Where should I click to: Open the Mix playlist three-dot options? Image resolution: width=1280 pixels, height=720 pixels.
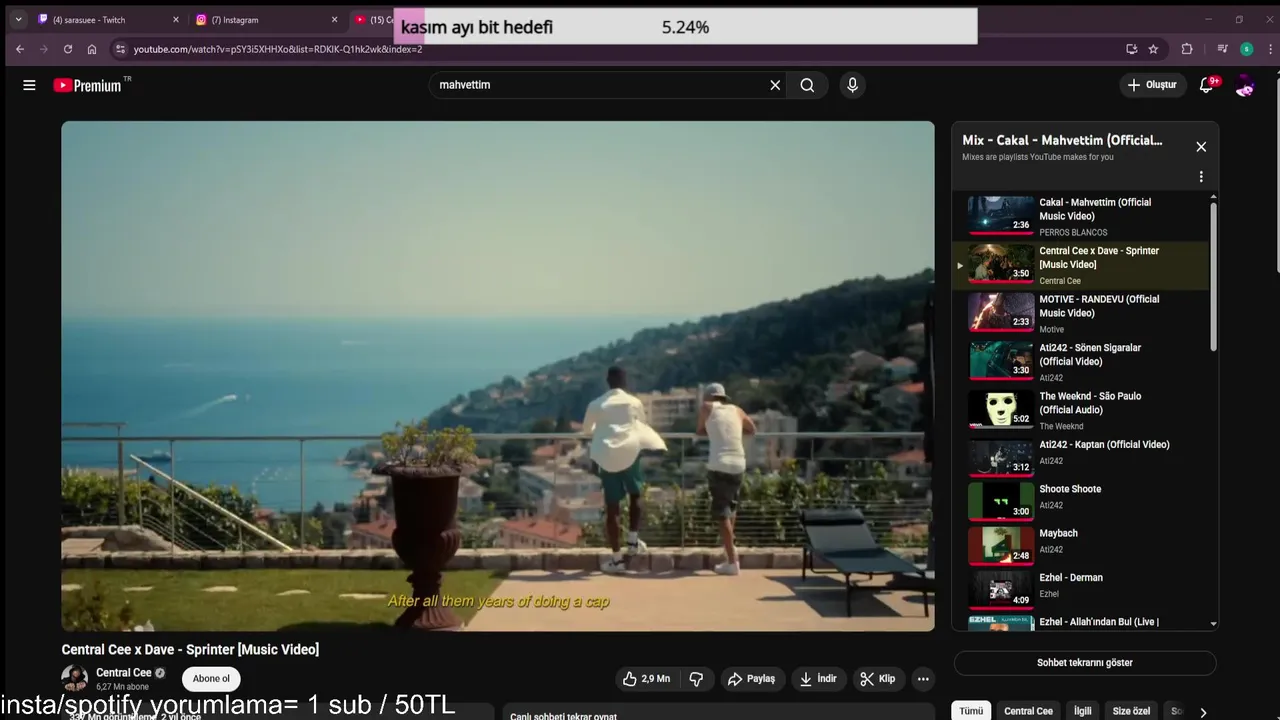click(x=1201, y=177)
